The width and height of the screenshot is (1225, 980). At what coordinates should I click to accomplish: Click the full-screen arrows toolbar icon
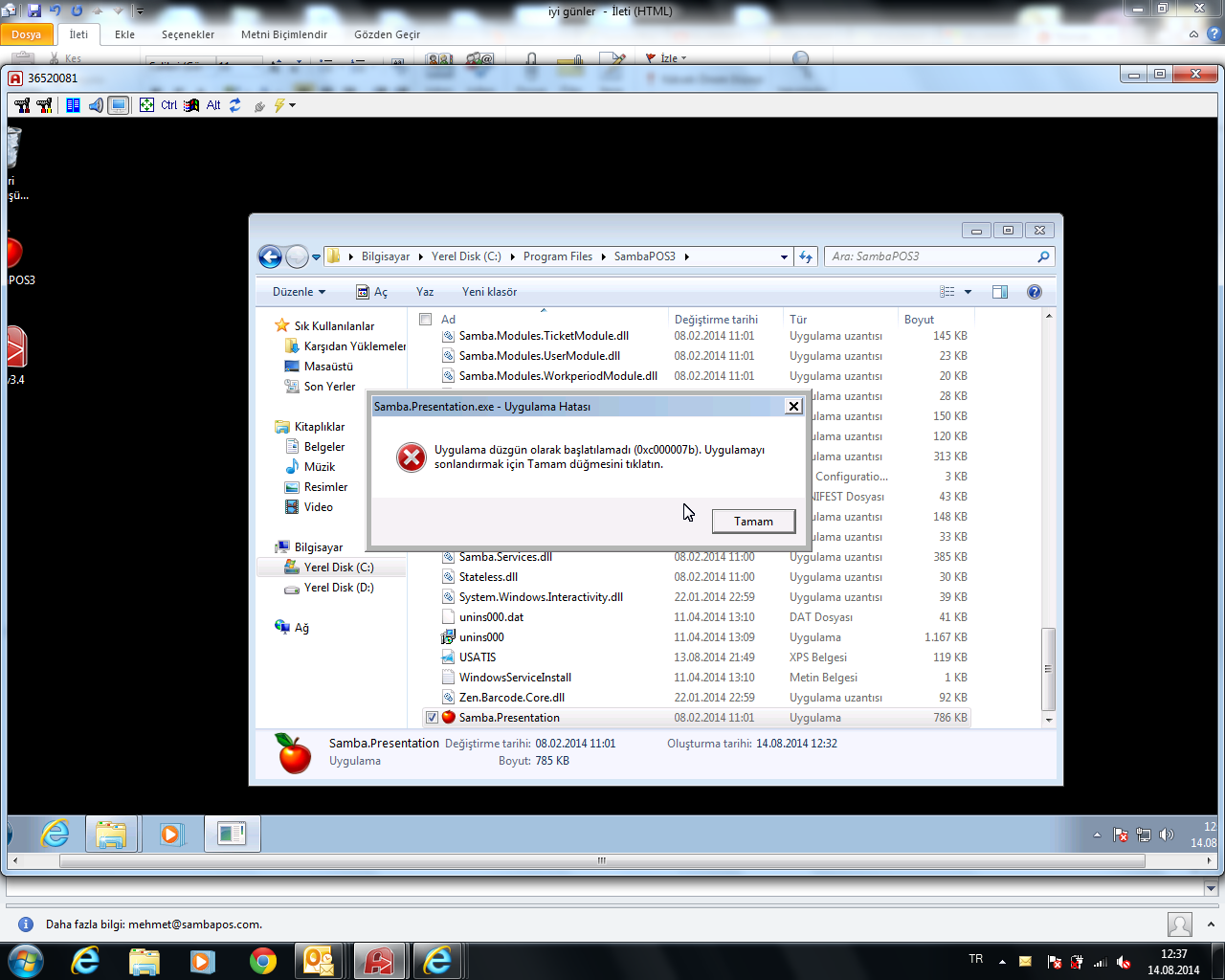pos(146,105)
